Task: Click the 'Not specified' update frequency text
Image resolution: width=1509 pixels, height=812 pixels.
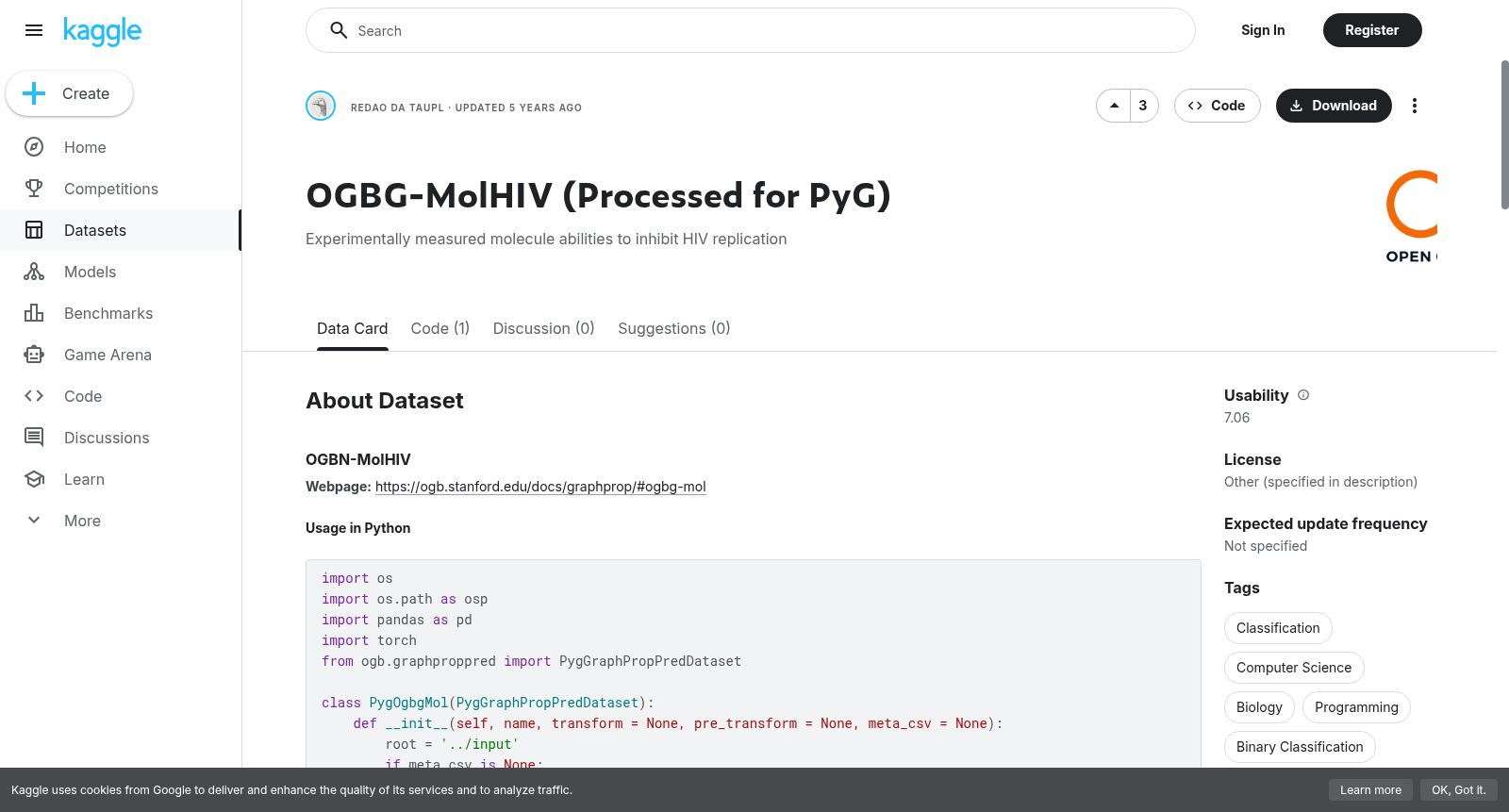Action: tap(1266, 546)
